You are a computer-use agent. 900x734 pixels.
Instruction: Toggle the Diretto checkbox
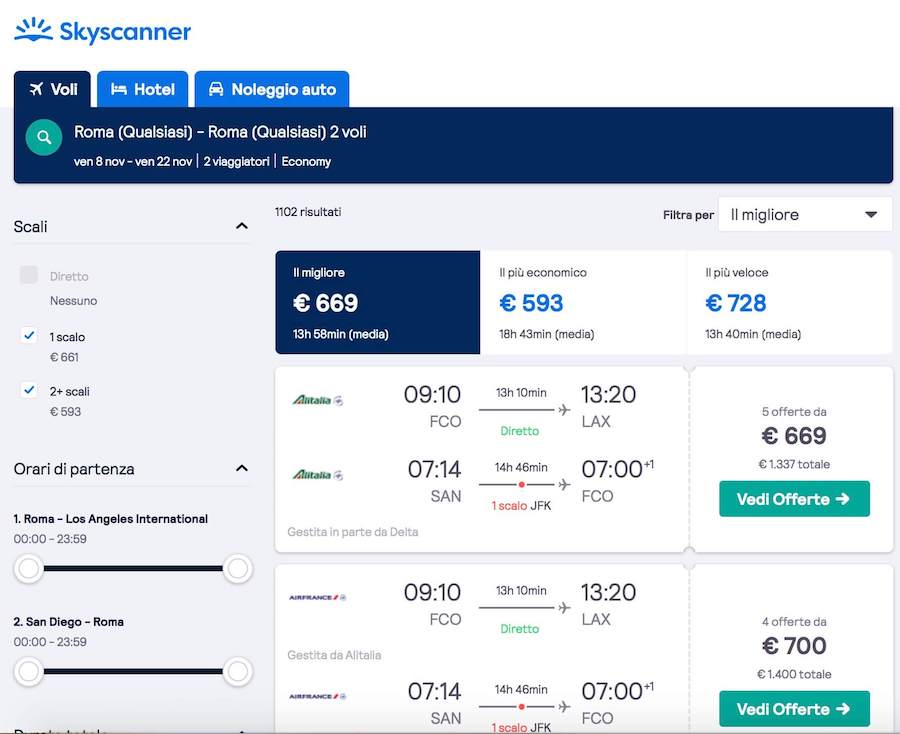pos(29,275)
